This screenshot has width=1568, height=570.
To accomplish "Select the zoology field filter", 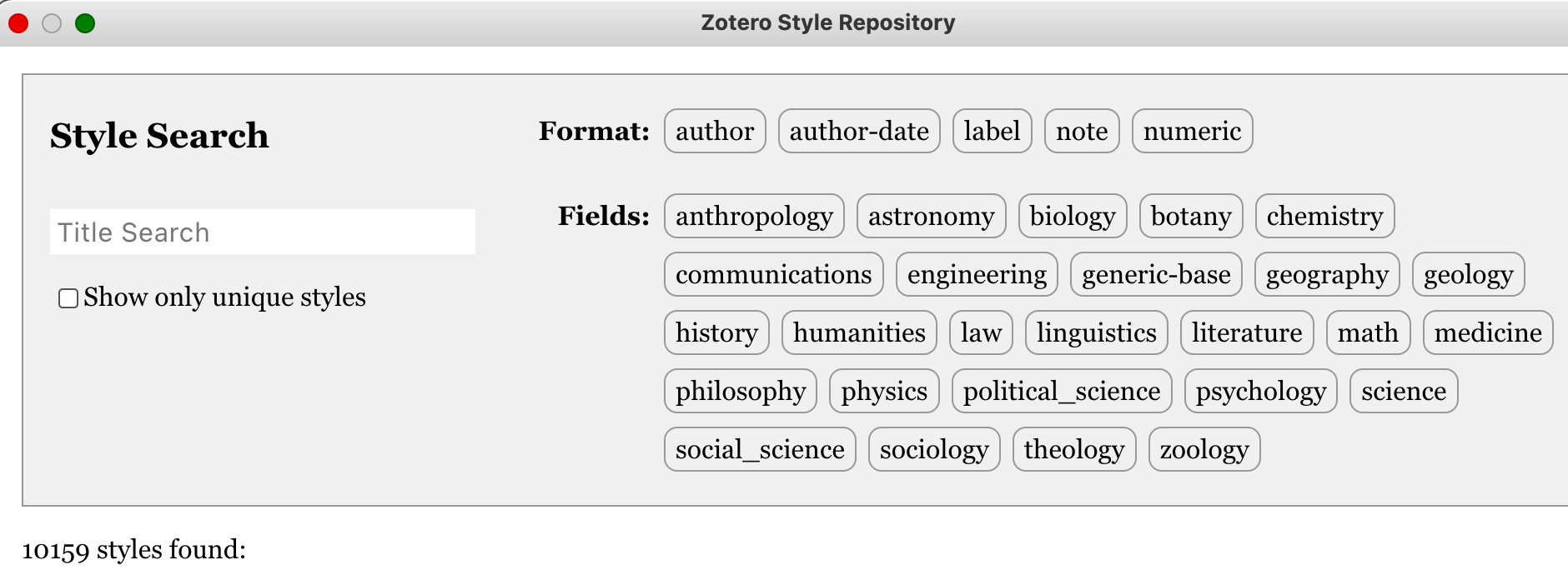I will point(1204,448).
